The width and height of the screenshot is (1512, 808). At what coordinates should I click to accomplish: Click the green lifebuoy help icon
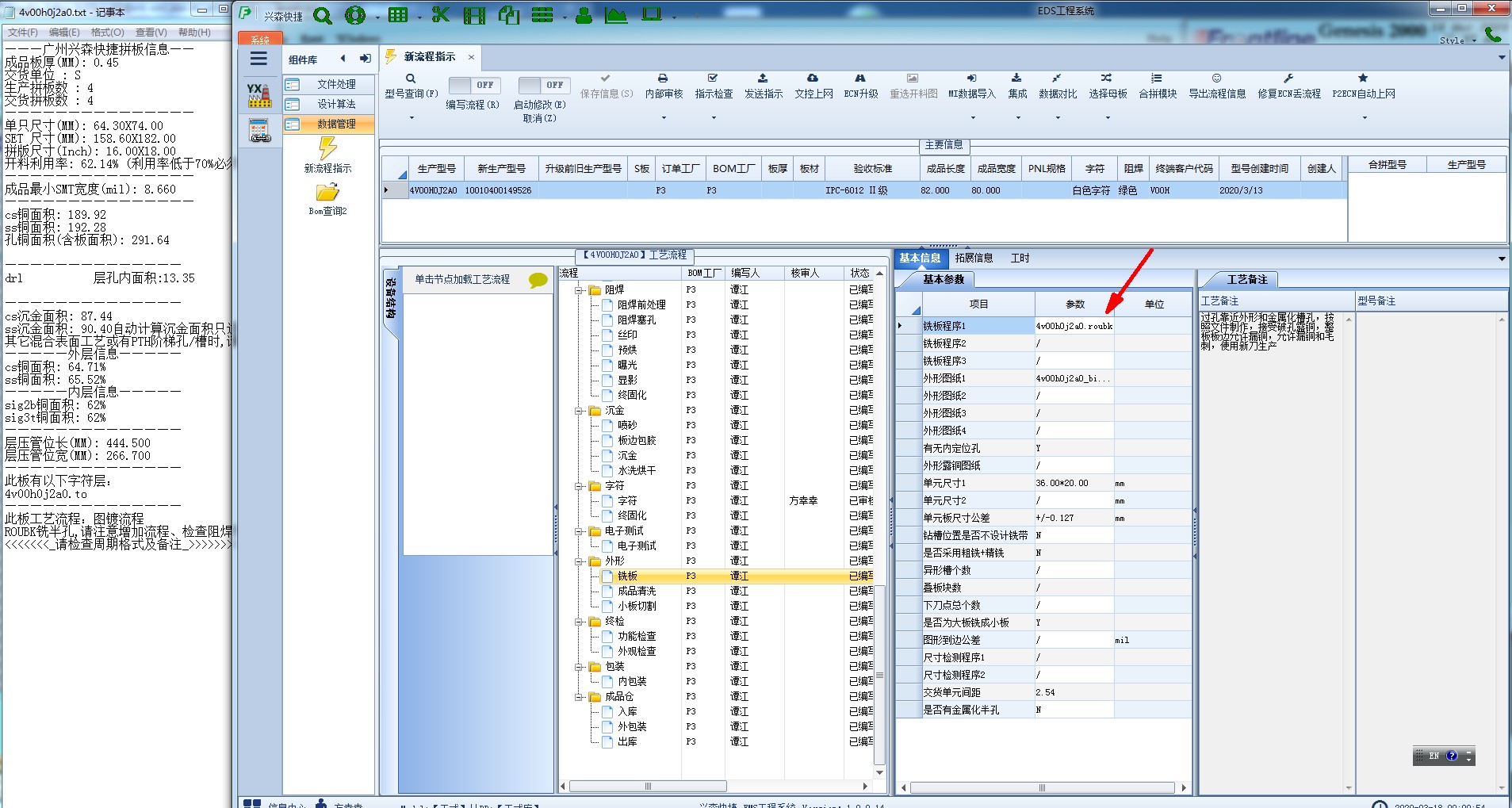pyautogui.click(x=355, y=15)
